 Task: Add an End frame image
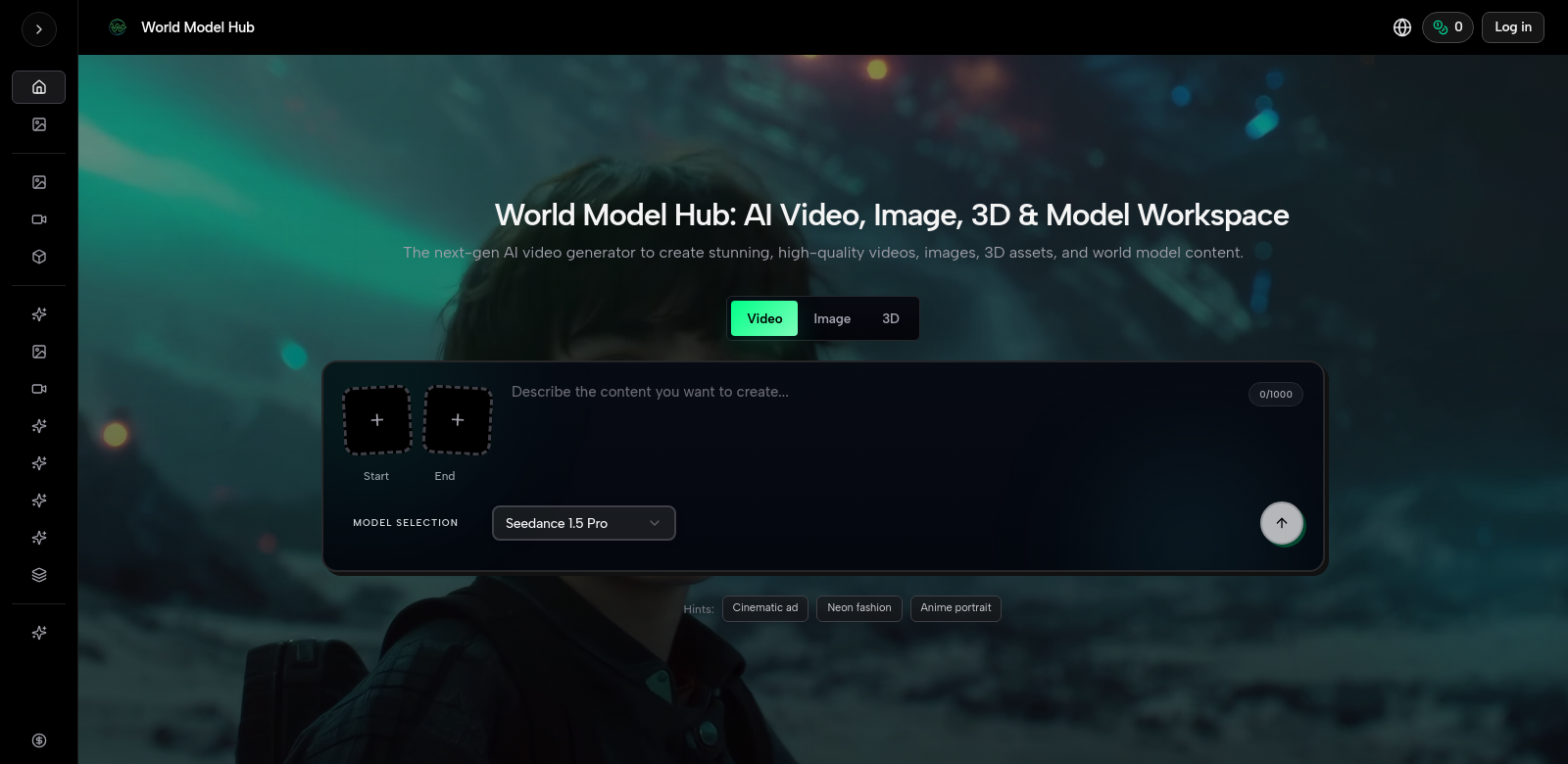pos(458,420)
